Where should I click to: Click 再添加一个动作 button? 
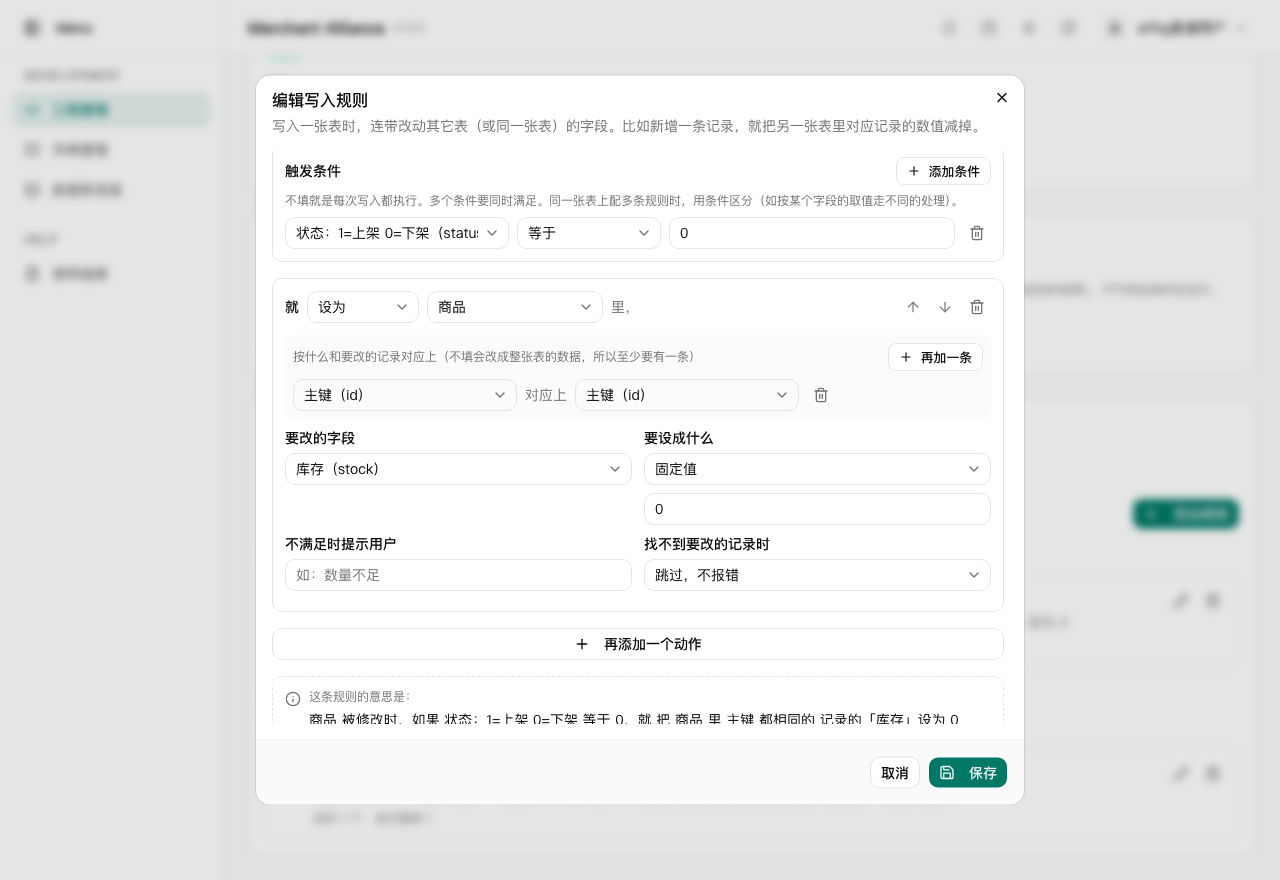pyautogui.click(x=638, y=644)
